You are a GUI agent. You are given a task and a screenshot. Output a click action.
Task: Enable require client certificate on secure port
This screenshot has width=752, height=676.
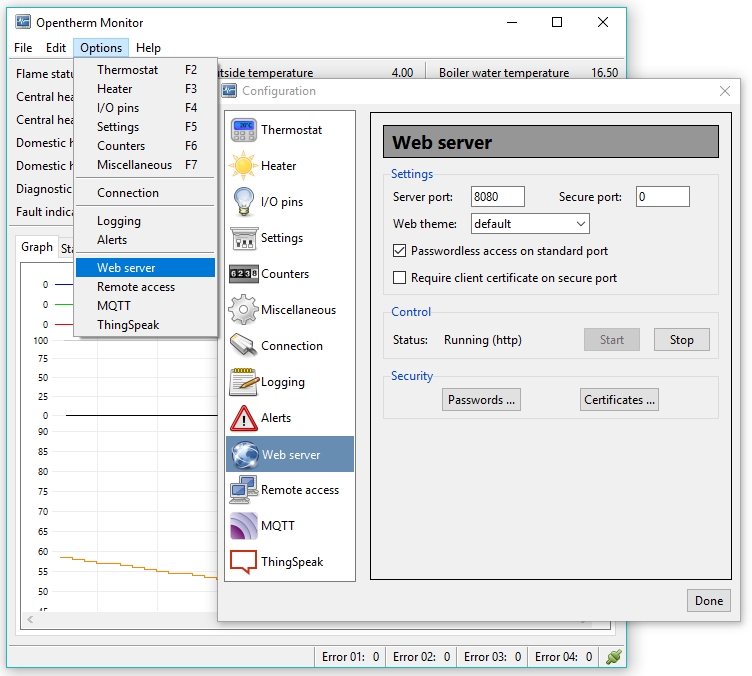click(399, 278)
